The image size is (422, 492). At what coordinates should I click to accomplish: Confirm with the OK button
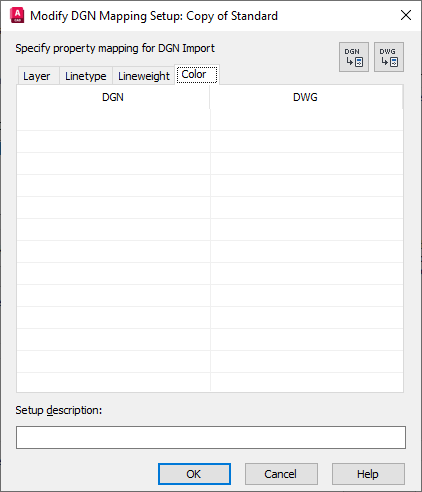[194, 474]
